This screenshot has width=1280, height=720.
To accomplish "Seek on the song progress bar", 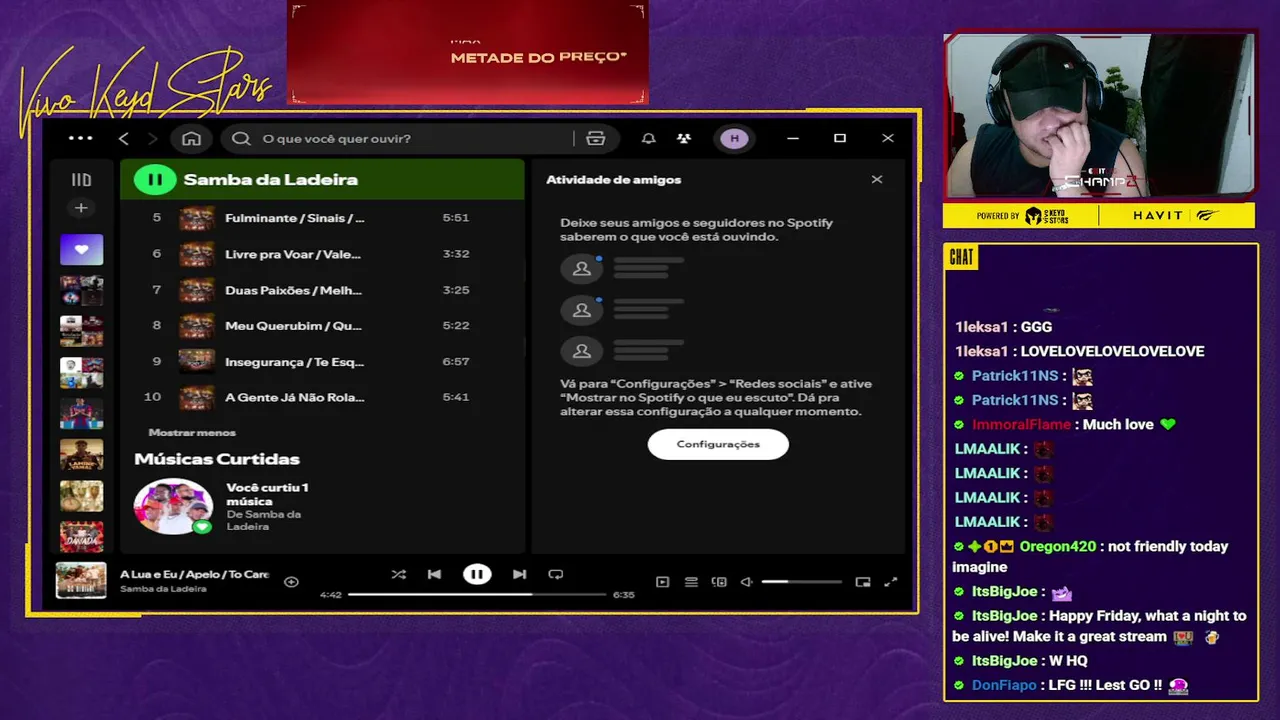I will [x=477, y=595].
